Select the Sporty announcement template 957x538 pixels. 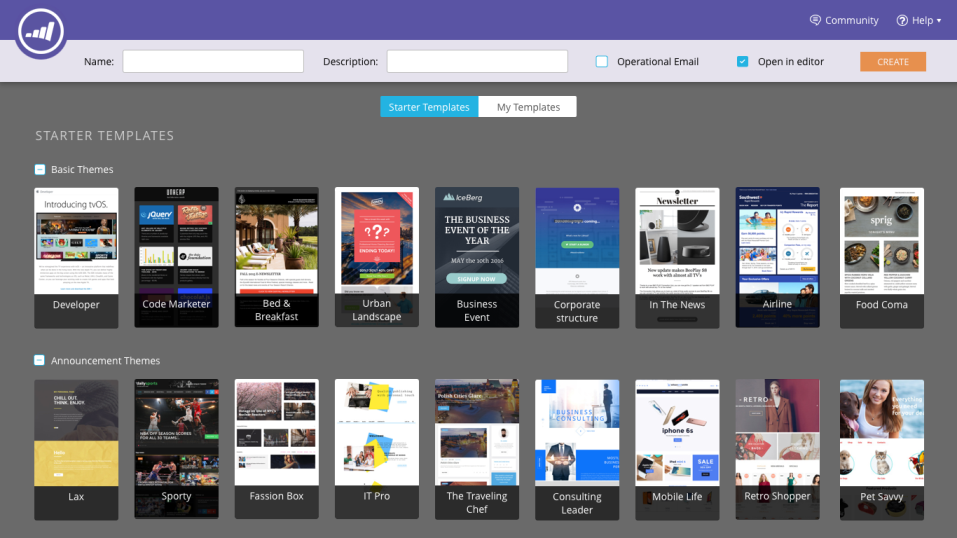point(176,448)
